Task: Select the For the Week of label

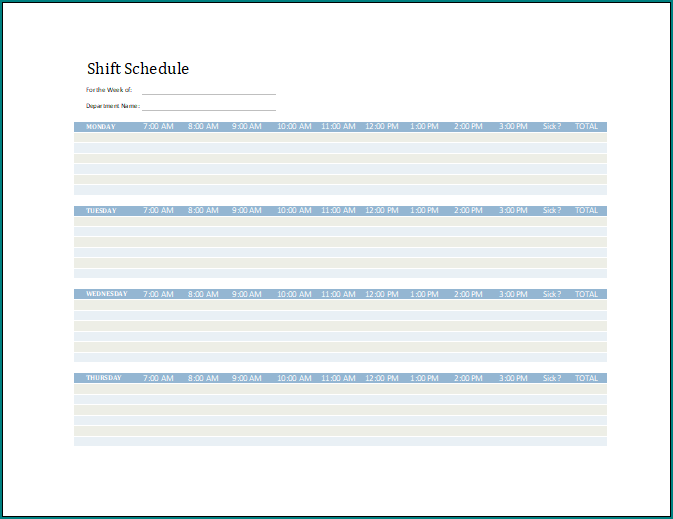Action: (109, 90)
